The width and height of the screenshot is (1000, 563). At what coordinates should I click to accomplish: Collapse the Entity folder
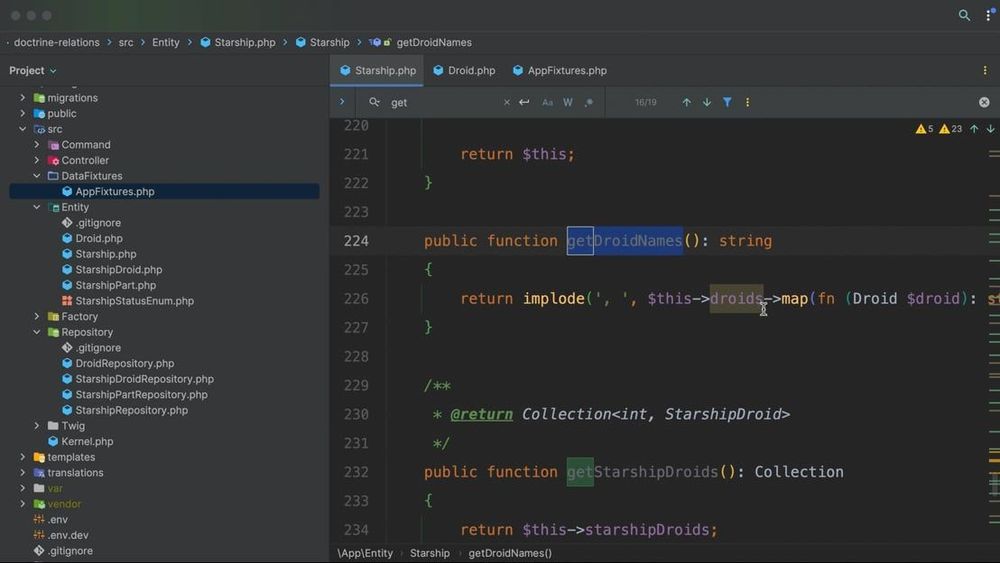(x=37, y=207)
